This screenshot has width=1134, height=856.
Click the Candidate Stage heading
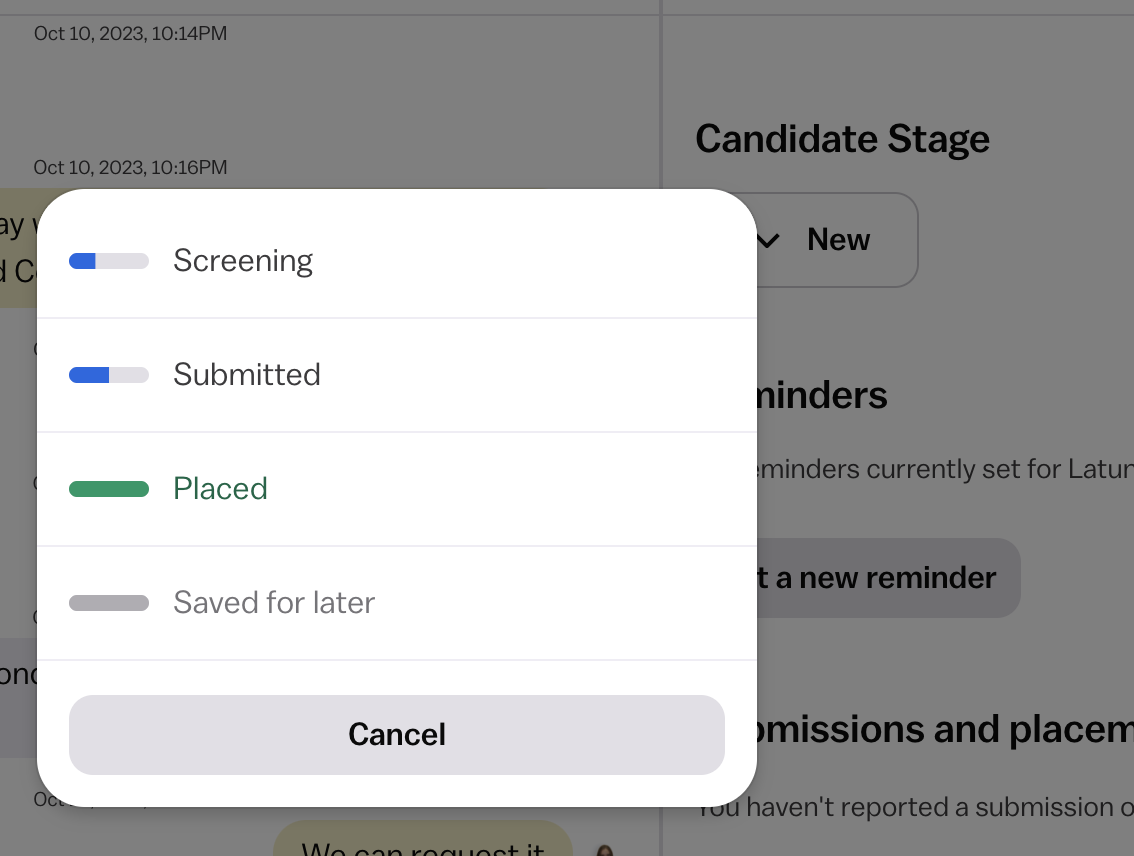(x=843, y=139)
